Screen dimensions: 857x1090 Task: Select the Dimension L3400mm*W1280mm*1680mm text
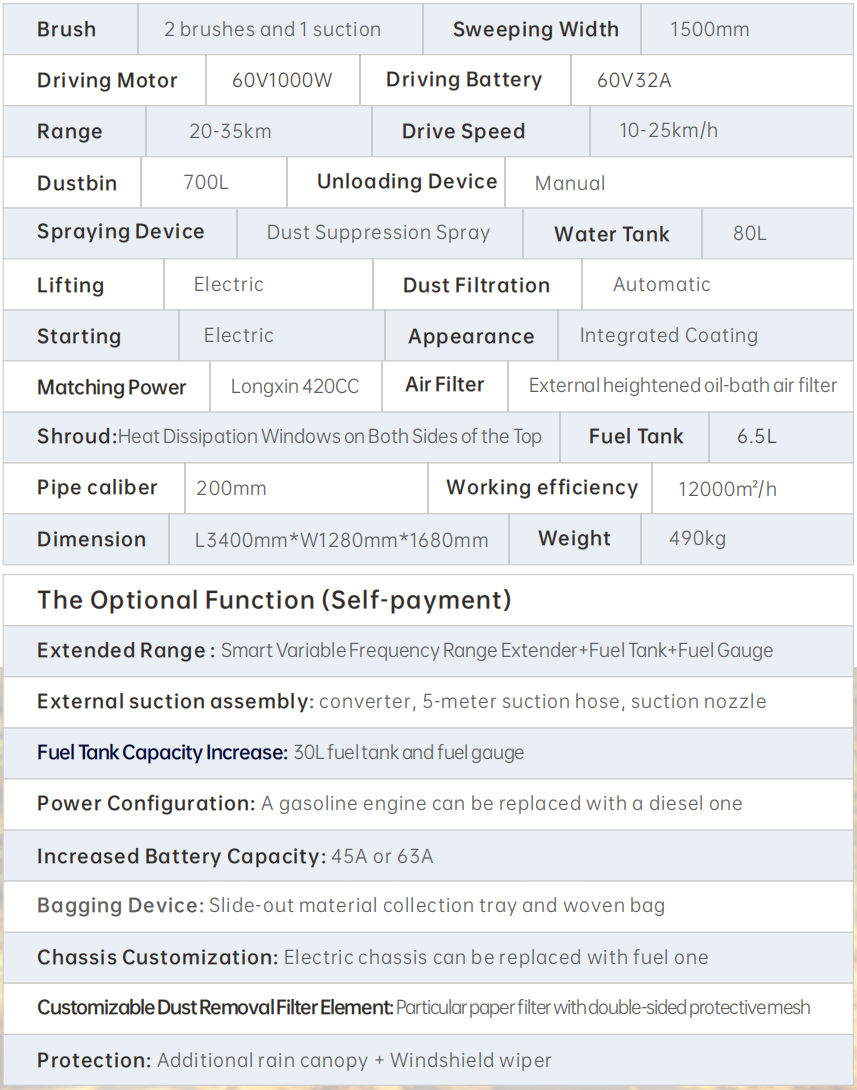pos(341,540)
